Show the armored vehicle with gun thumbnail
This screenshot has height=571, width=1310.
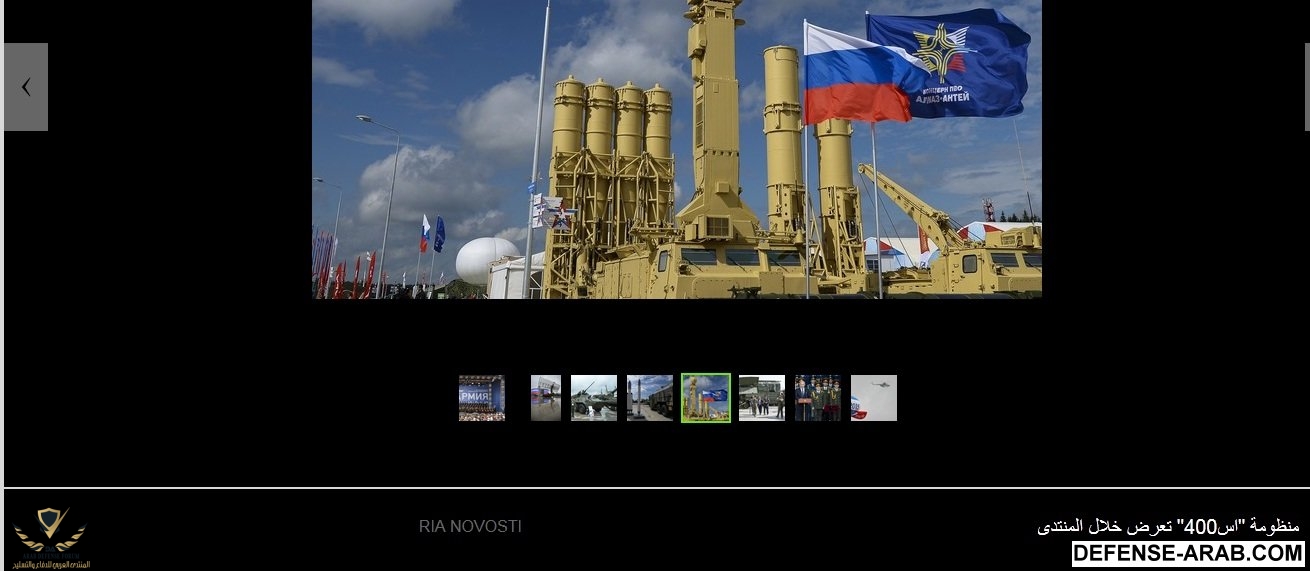594,398
